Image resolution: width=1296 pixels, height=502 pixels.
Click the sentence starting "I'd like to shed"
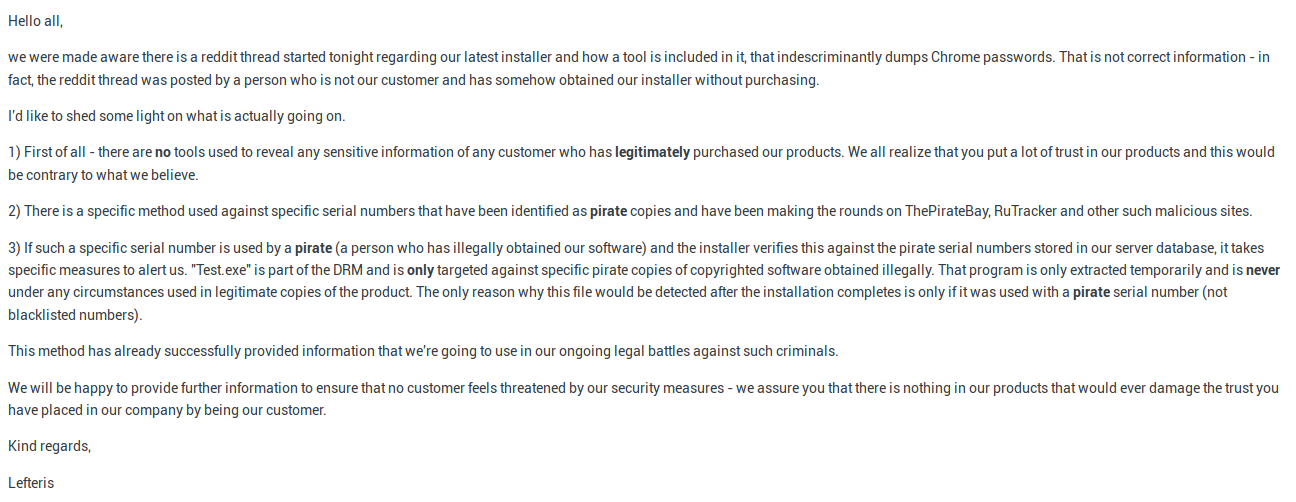pyautogui.click(x=177, y=116)
